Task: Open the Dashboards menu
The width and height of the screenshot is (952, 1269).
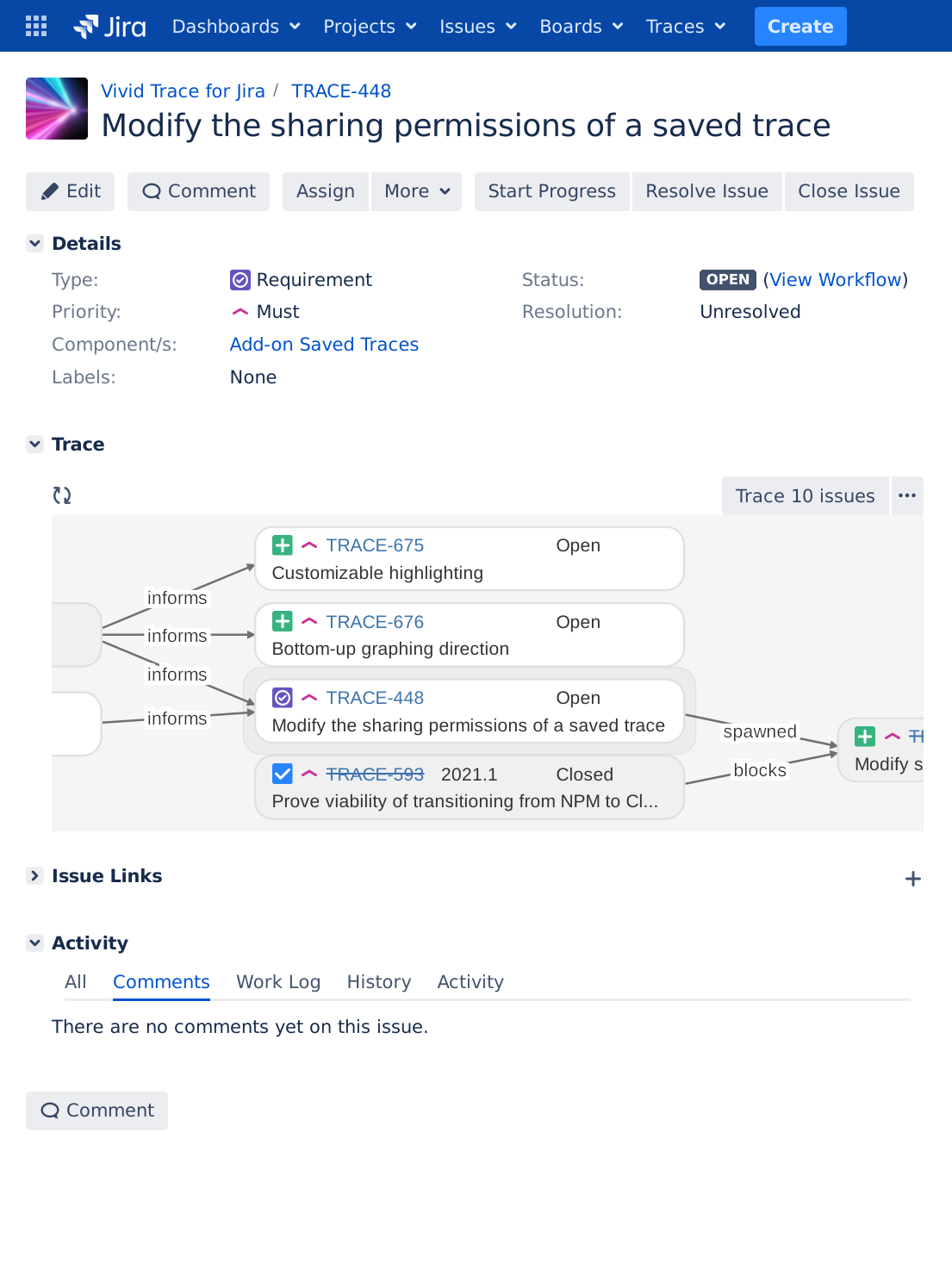Action: [x=236, y=27]
